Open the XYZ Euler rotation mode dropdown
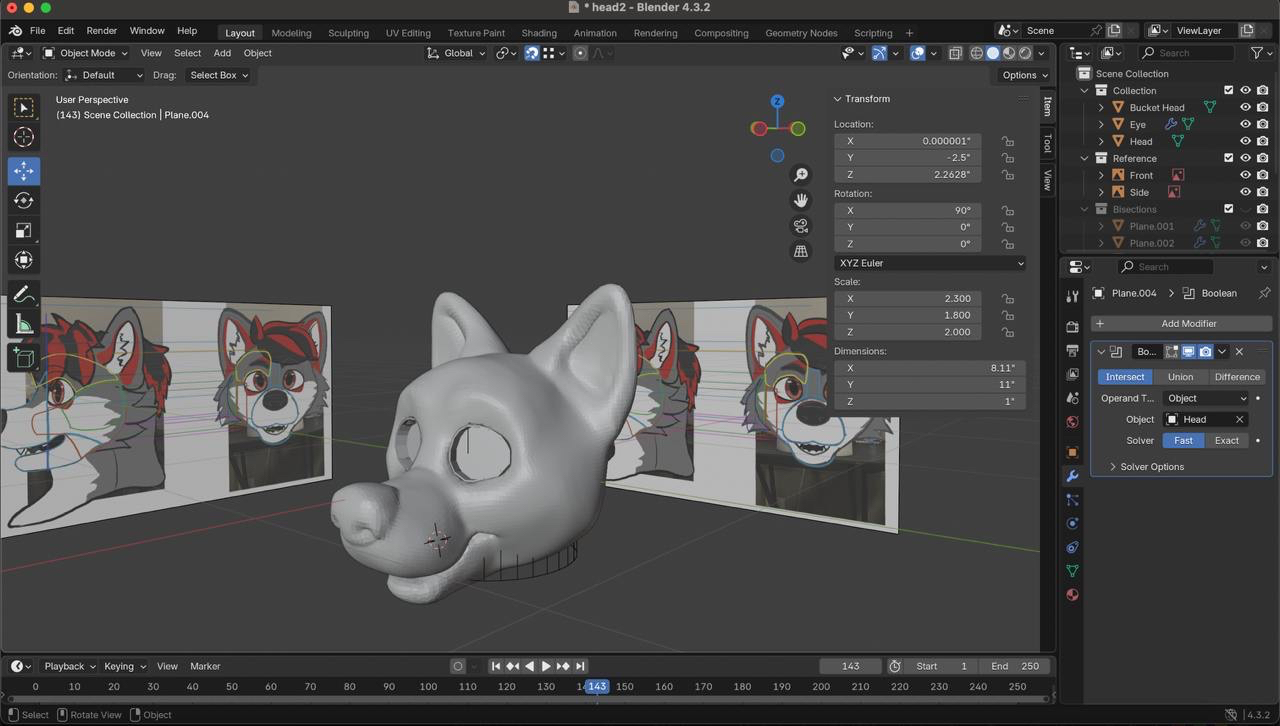The width and height of the screenshot is (1280, 726). click(x=930, y=263)
